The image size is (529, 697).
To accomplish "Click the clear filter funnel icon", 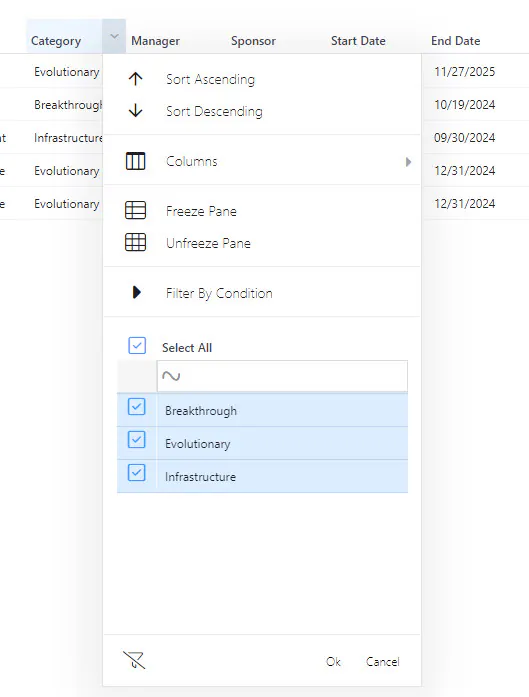I will point(134,660).
